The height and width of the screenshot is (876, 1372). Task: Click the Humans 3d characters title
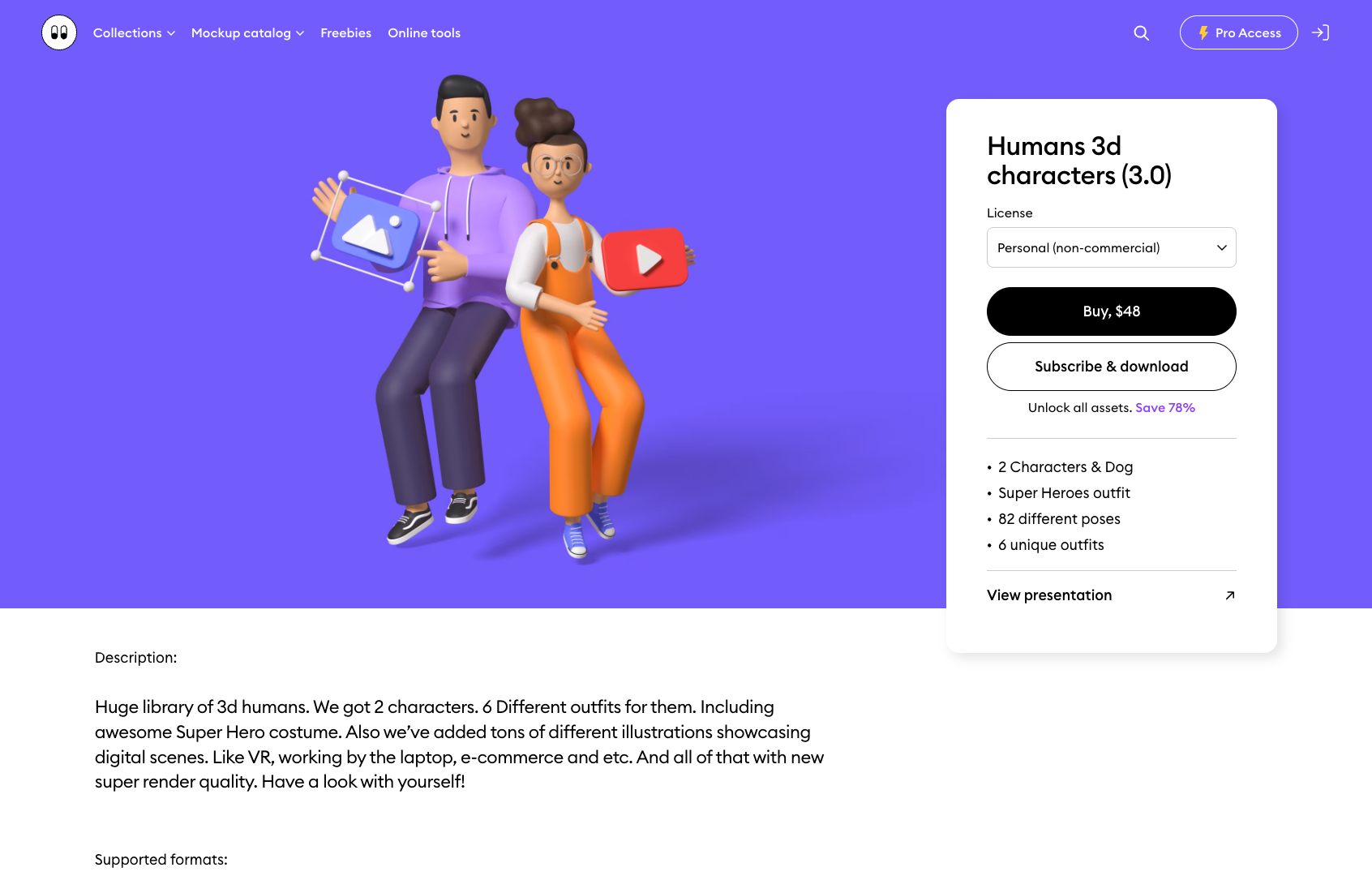coord(1079,161)
